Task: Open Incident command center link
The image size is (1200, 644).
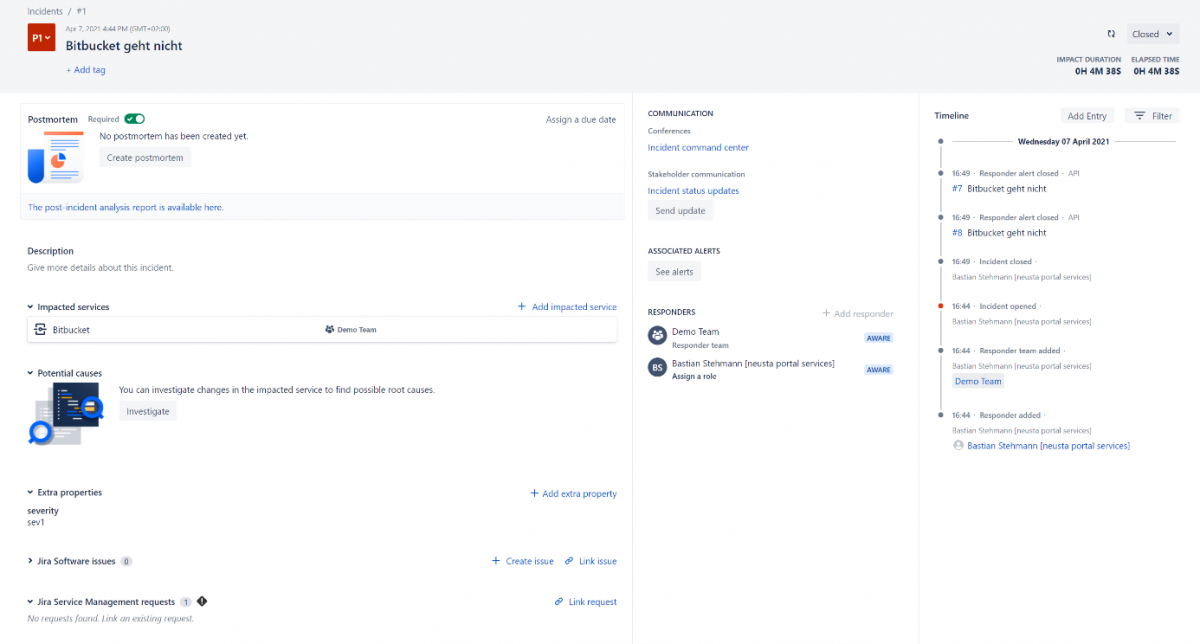Action: tap(698, 148)
